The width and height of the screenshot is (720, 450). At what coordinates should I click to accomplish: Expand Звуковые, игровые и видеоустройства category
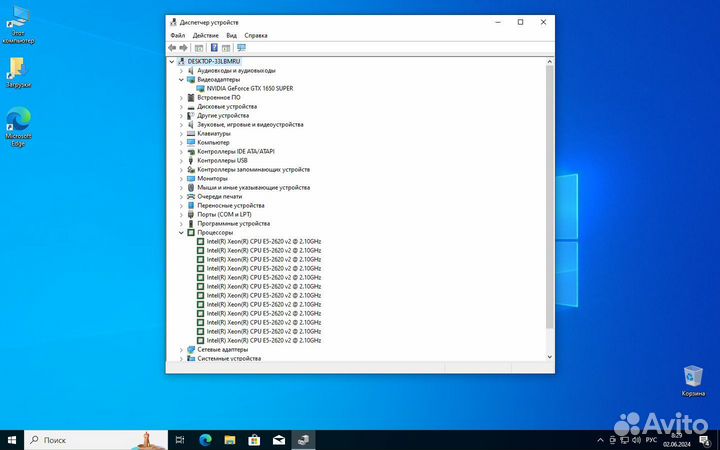[x=181, y=124]
